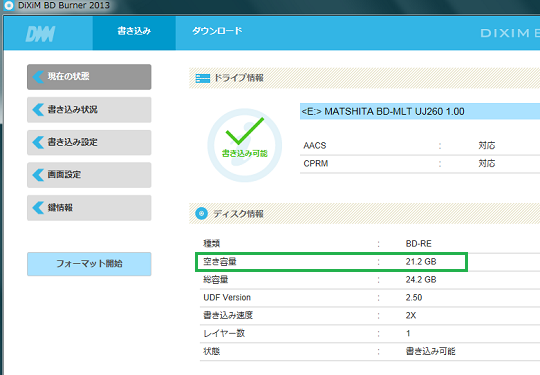540x375 pixels.
Task: Open 画面設定 in the sidebar
Action: (x=89, y=175)
